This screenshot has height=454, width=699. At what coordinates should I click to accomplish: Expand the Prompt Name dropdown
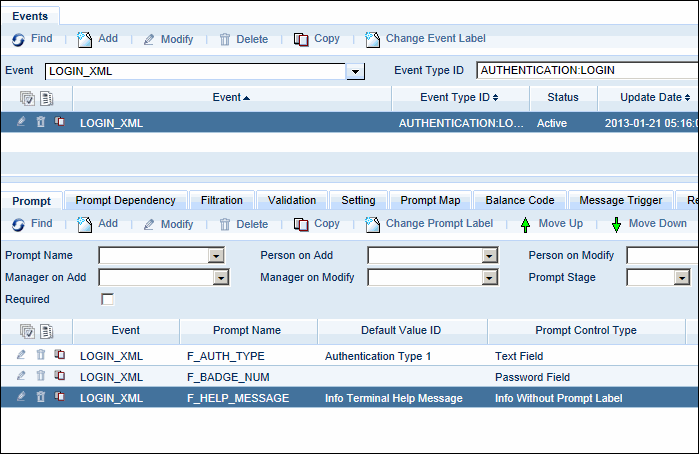pyautogui.click(x=217, y=256)
